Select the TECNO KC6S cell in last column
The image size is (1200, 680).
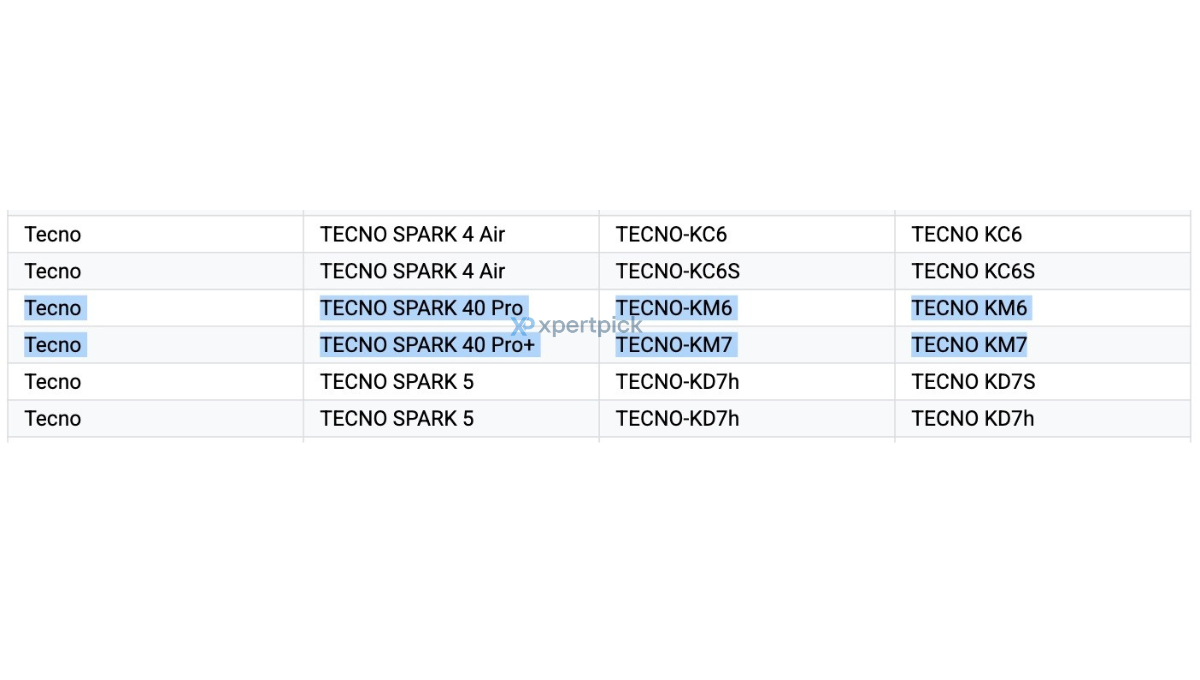tap(1043, 271)
